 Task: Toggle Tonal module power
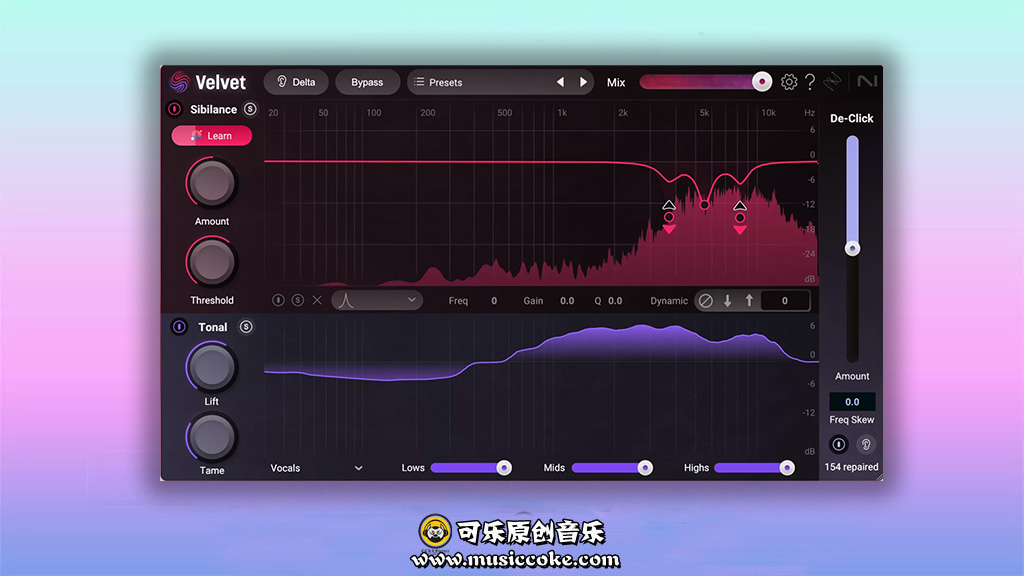pos(179,327)
